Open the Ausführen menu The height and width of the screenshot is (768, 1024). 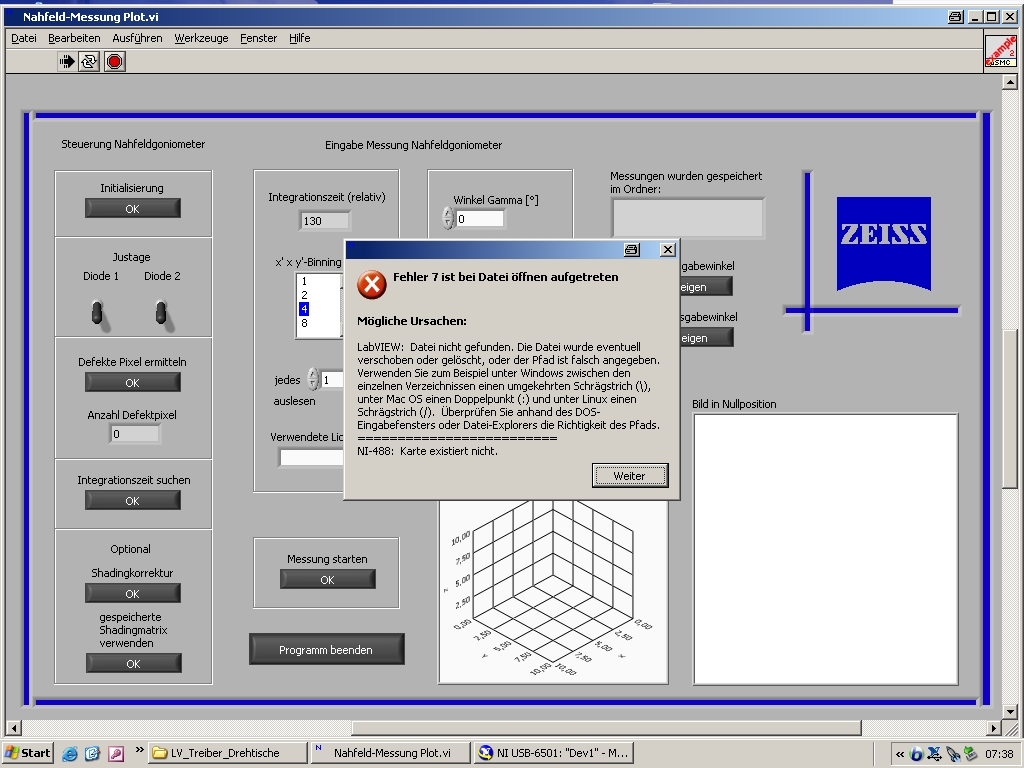pyautogui.click(x=137, y=38)
